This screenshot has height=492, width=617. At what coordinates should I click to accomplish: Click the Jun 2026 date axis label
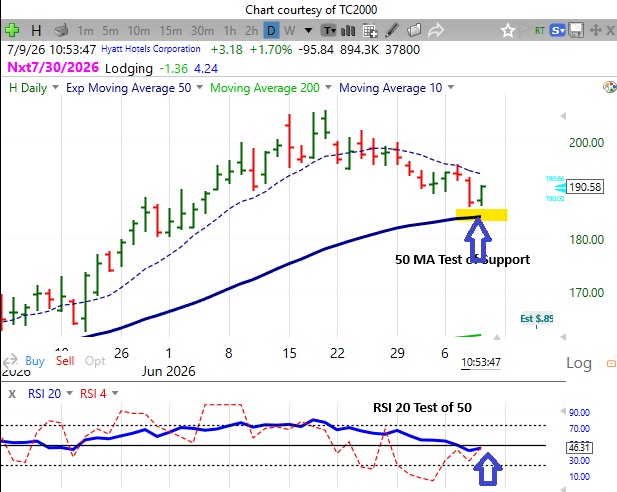pos(168,371)
